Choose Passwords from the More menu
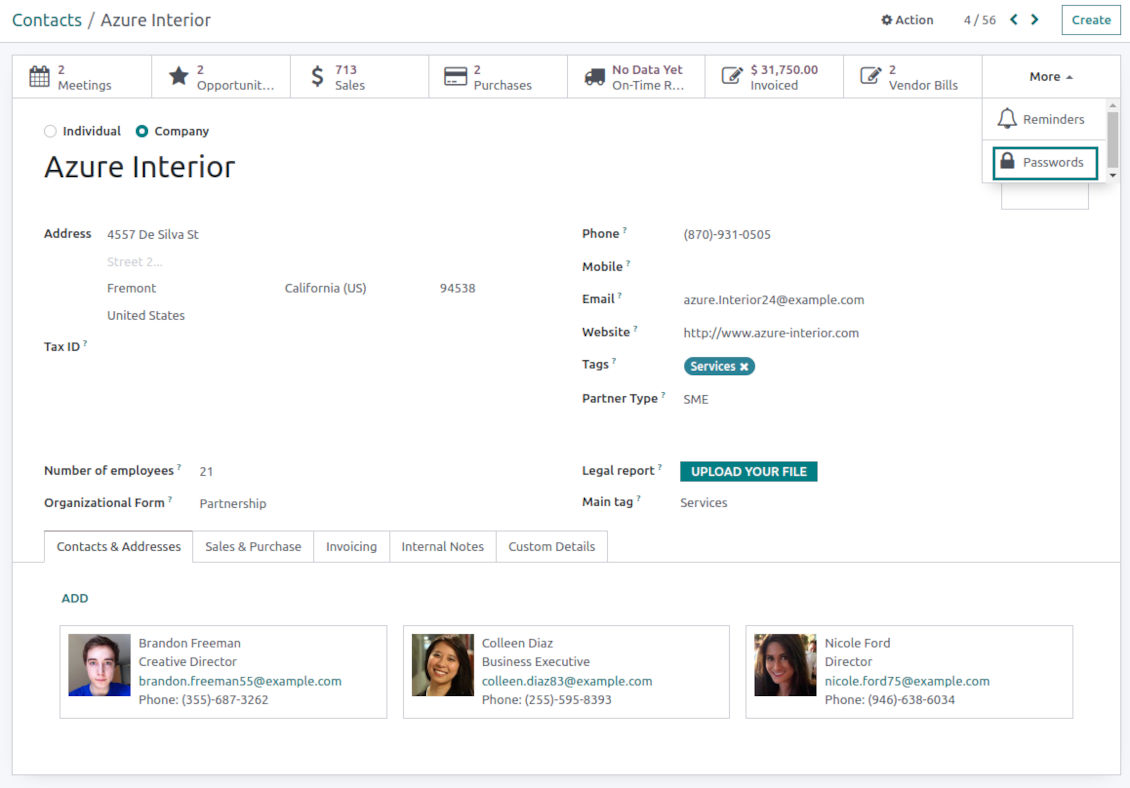The image size is (1130, 788). pyautogui.click(x=1045, y=162)
